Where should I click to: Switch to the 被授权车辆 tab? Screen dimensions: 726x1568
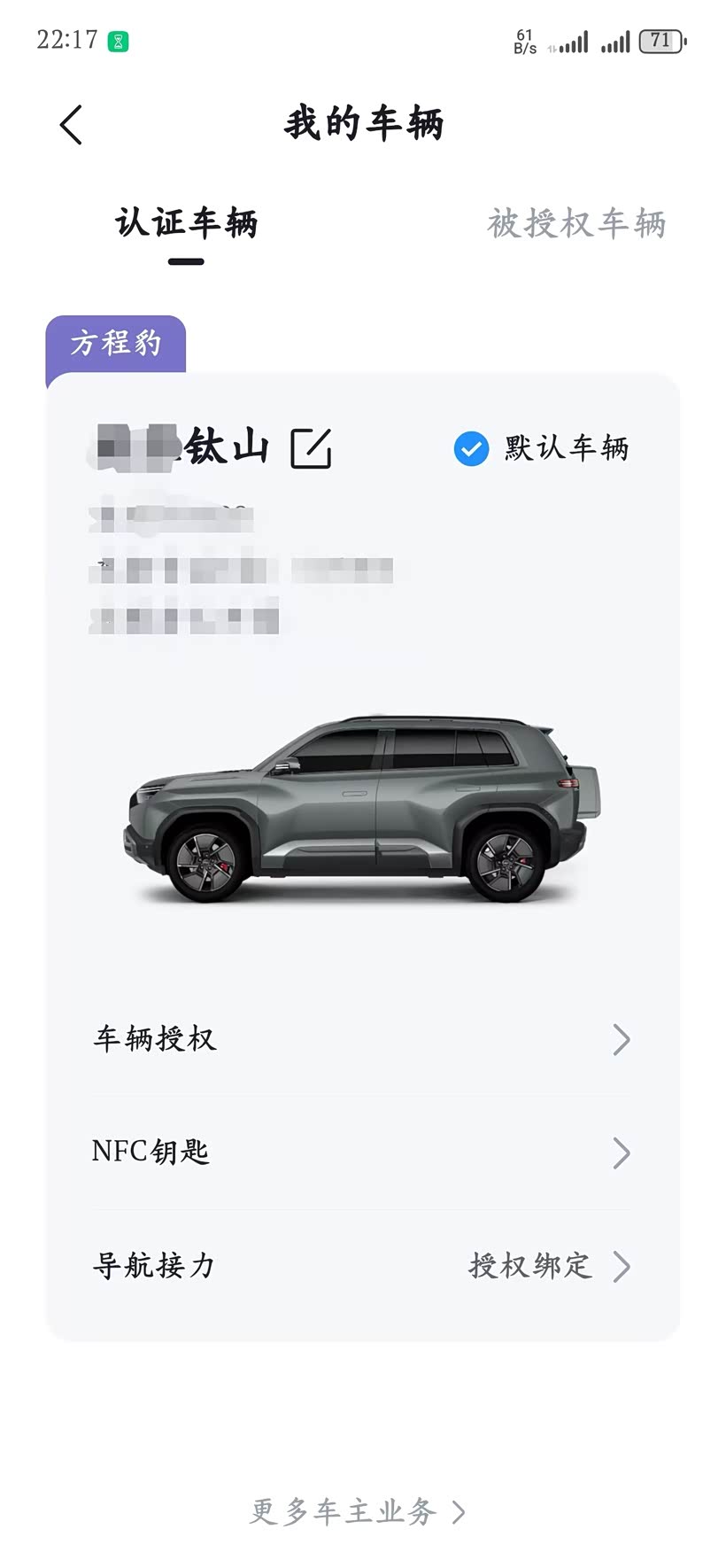click(576, 223)
